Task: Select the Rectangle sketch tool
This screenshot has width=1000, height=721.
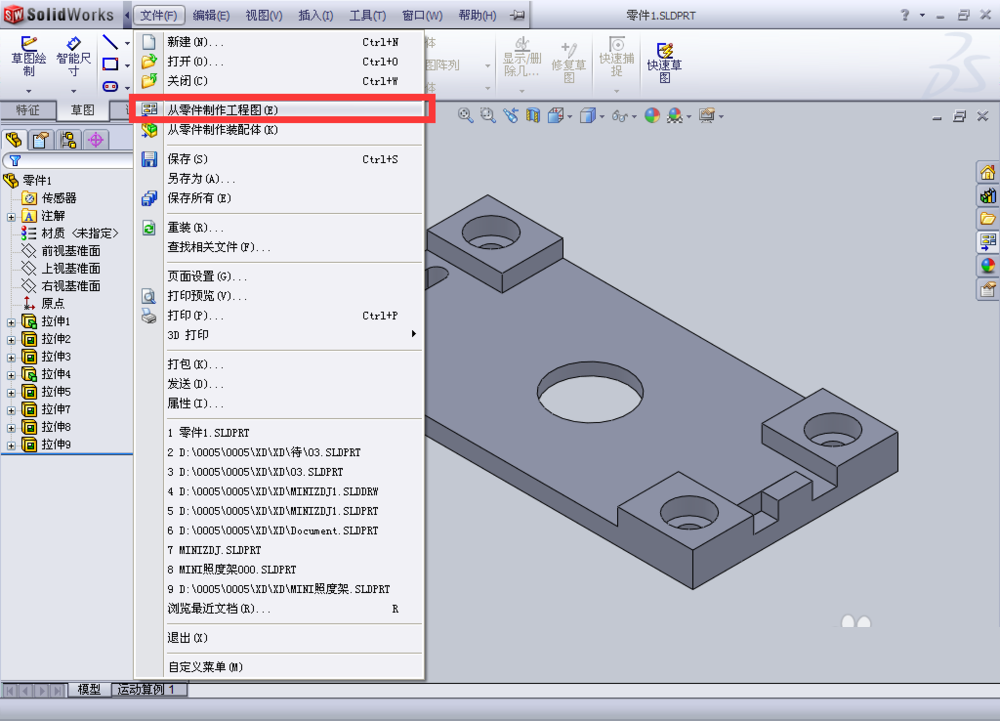Action: 110,64
